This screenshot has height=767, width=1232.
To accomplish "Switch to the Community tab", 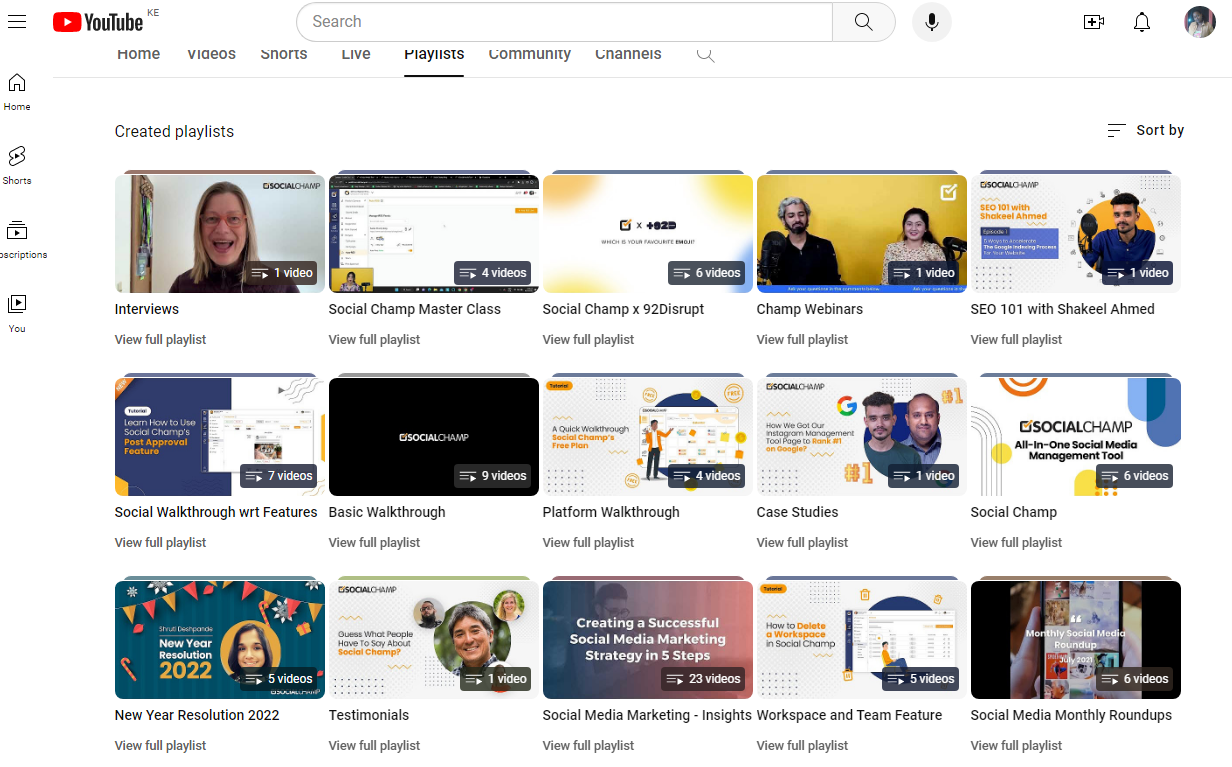I will 530,54.
